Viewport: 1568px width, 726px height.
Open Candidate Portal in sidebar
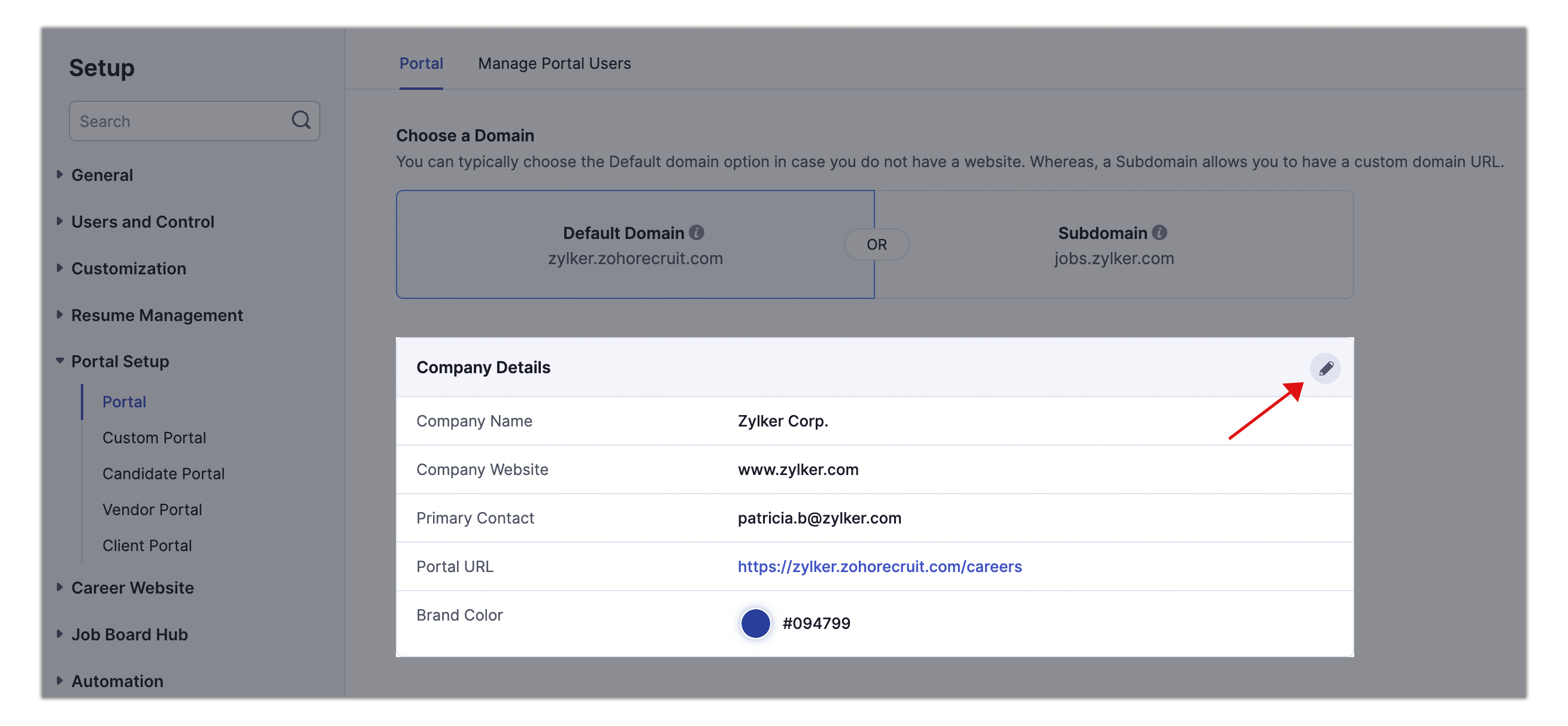tap(163, 473)
